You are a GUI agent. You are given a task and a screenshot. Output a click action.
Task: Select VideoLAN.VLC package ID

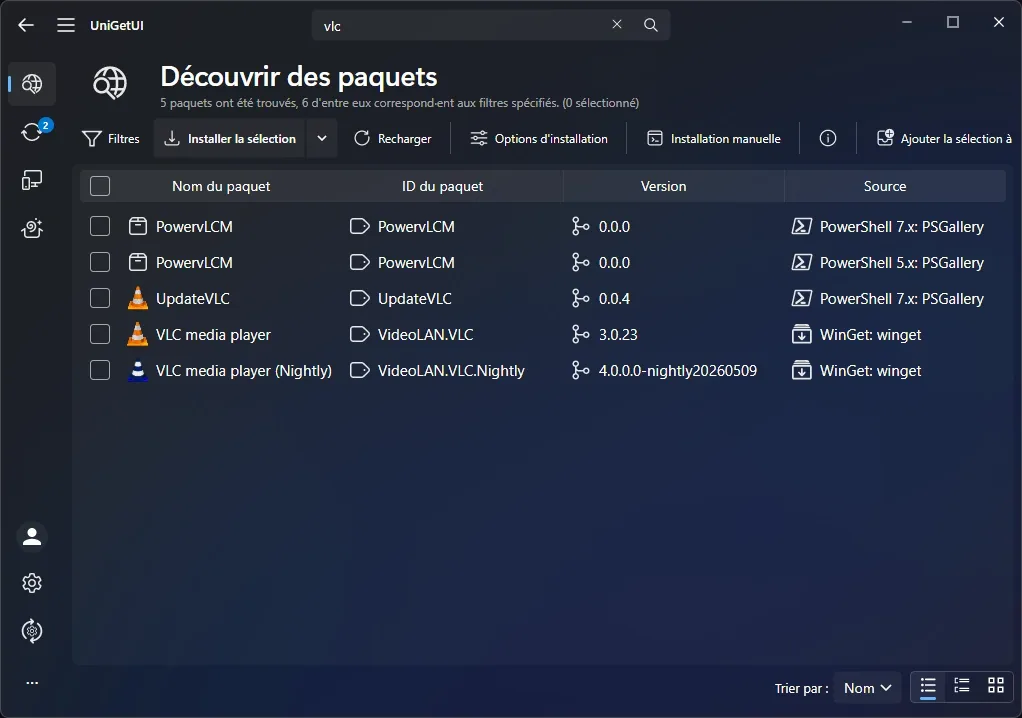click(426, 334)
